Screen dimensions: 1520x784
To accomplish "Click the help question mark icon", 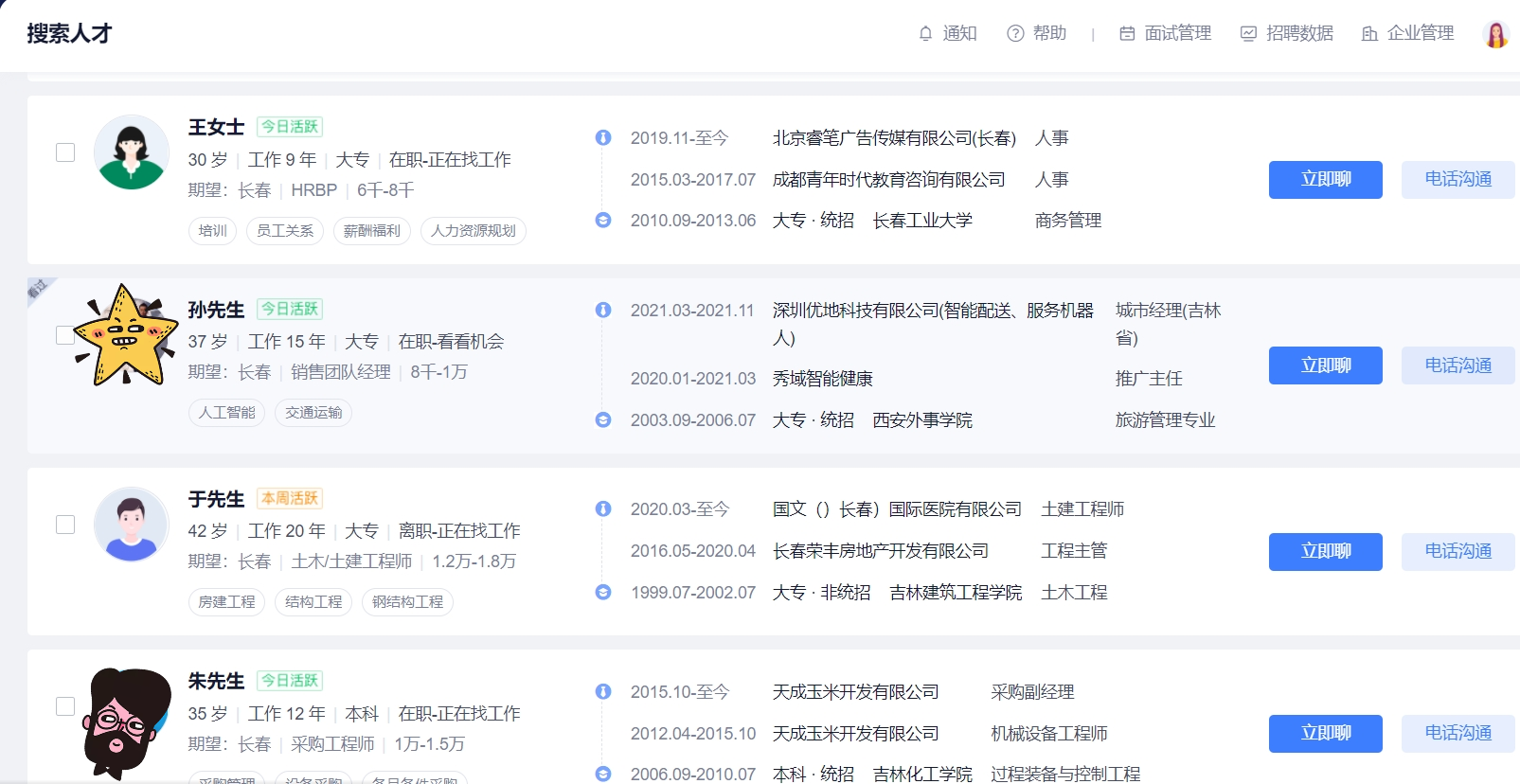I will 1015,34.
